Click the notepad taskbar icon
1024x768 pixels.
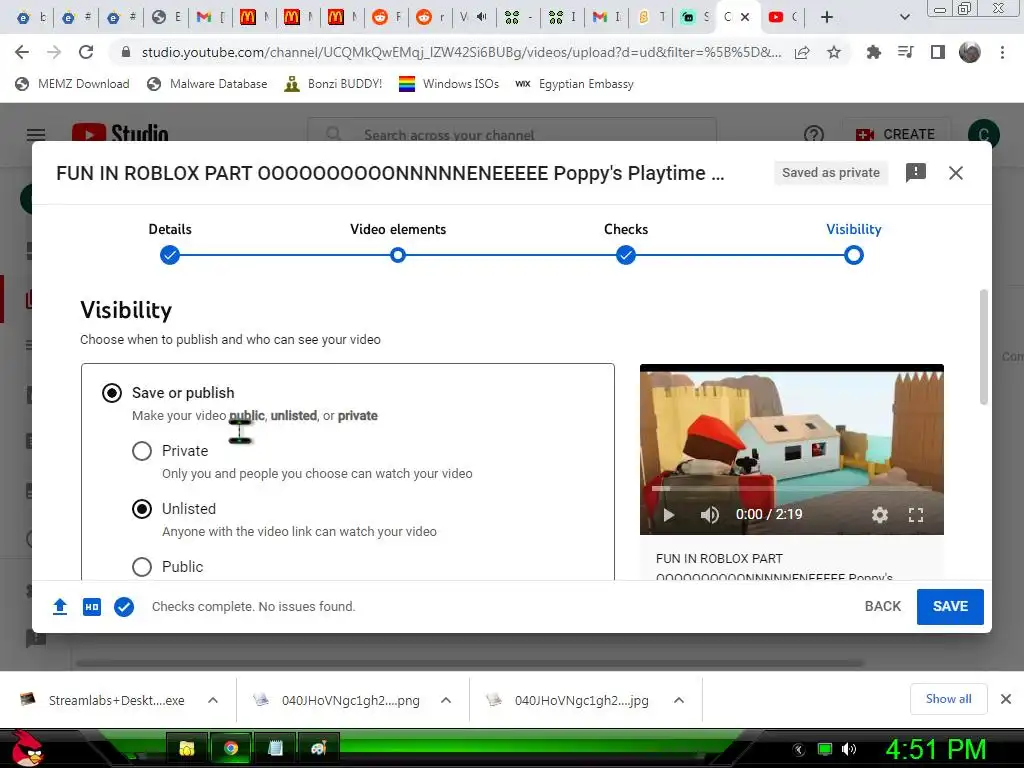pyautogui.click(x=275, y=748)
